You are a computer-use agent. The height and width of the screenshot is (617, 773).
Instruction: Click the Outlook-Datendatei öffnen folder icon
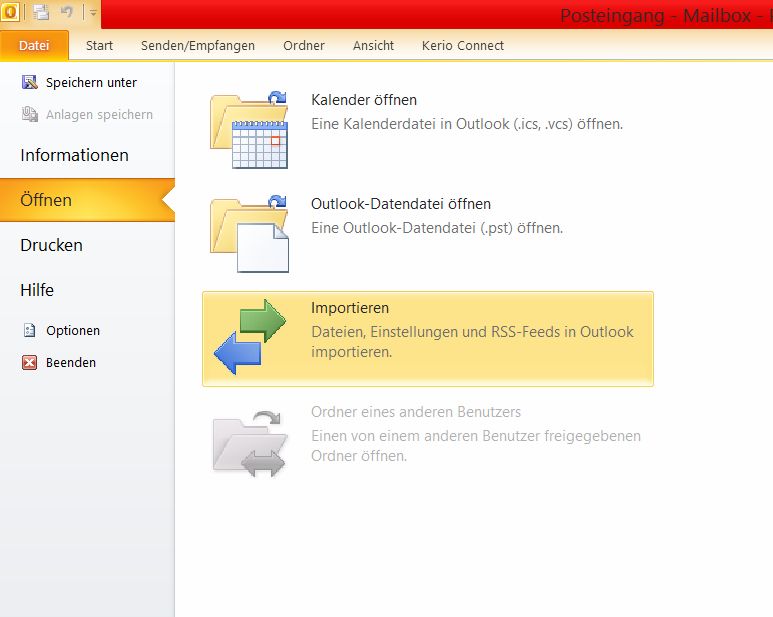tap(249, 234)
